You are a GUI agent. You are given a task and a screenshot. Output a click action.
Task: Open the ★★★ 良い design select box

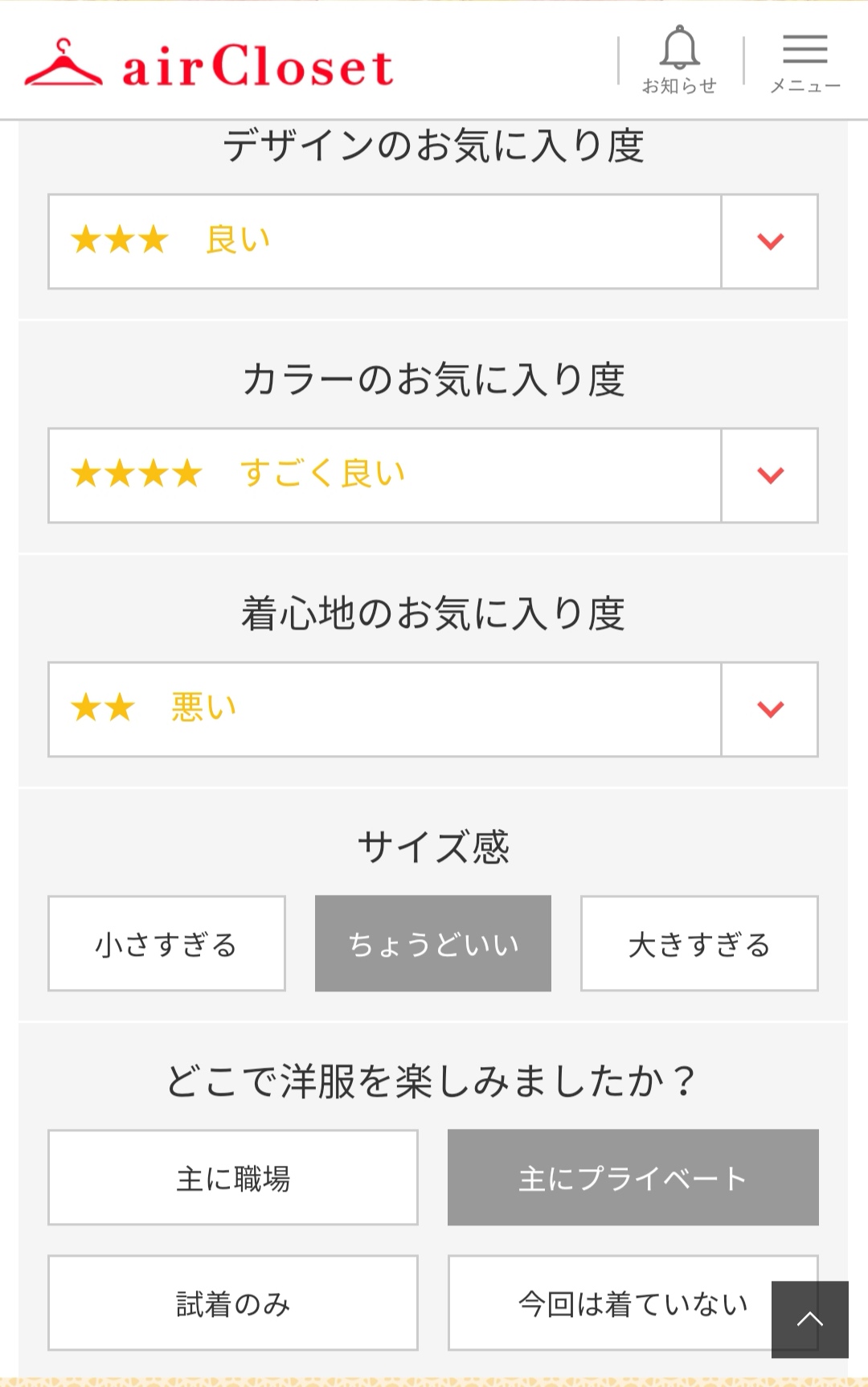(384, 241)
